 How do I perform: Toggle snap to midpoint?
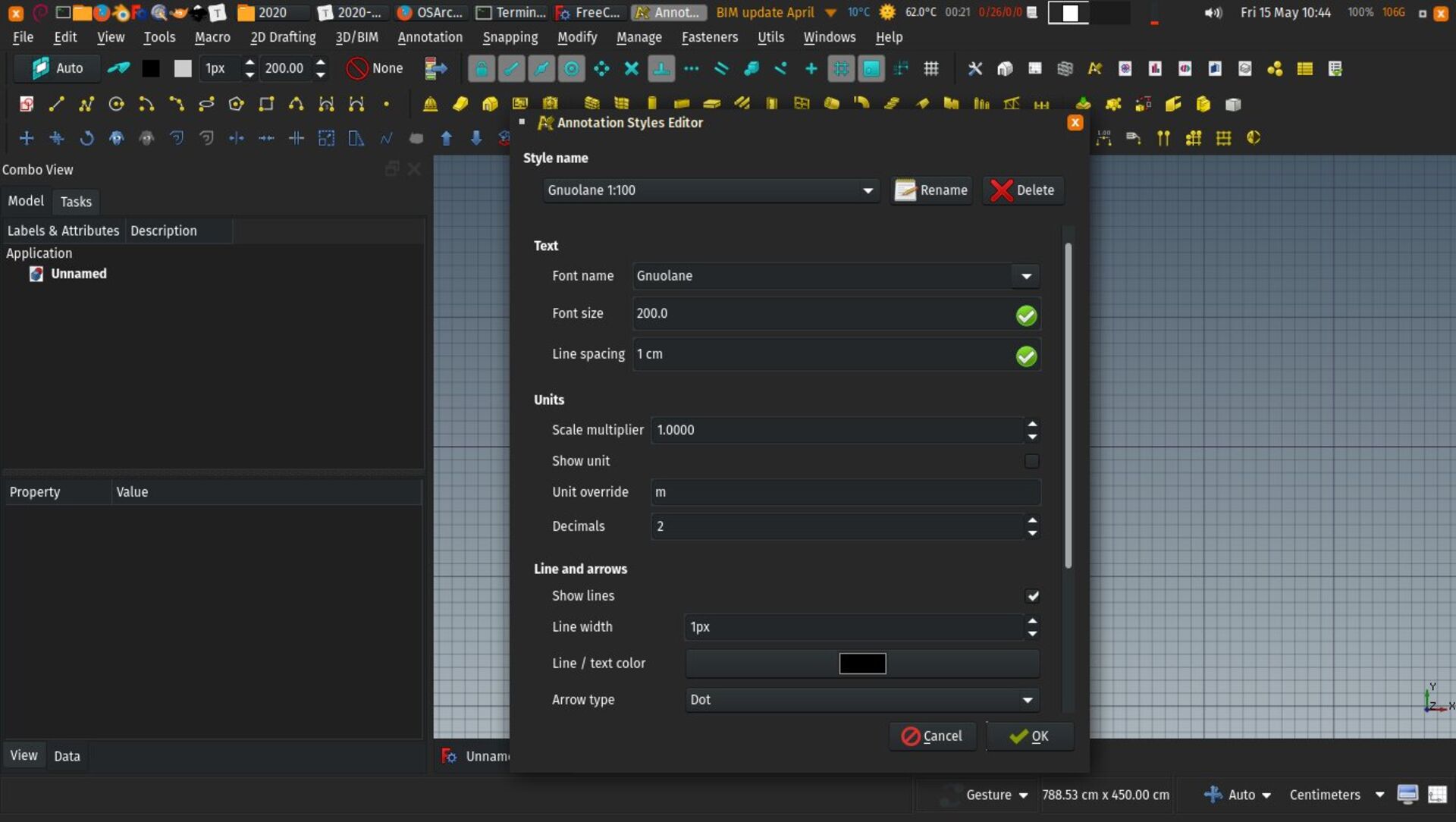(541, 69)
